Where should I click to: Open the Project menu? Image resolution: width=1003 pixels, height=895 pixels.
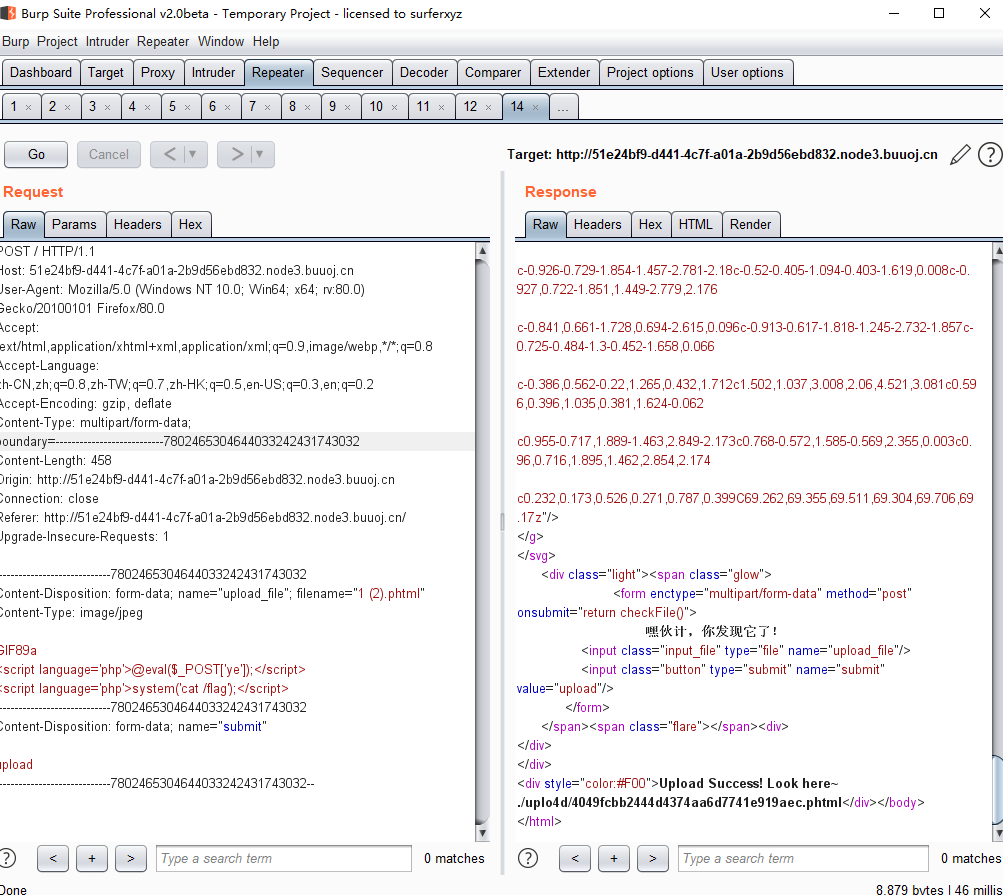57,42
